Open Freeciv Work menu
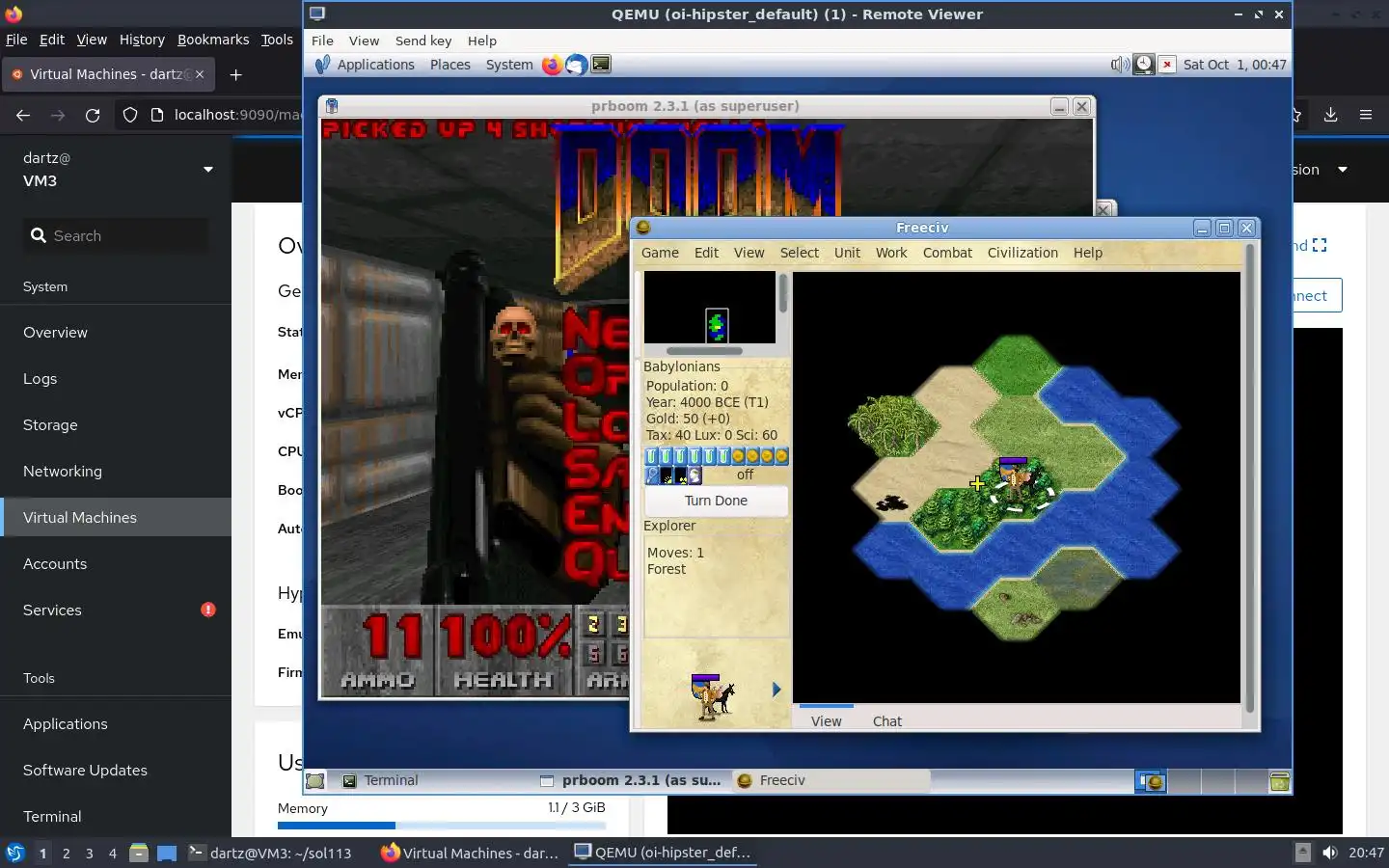 click(891, 253)
